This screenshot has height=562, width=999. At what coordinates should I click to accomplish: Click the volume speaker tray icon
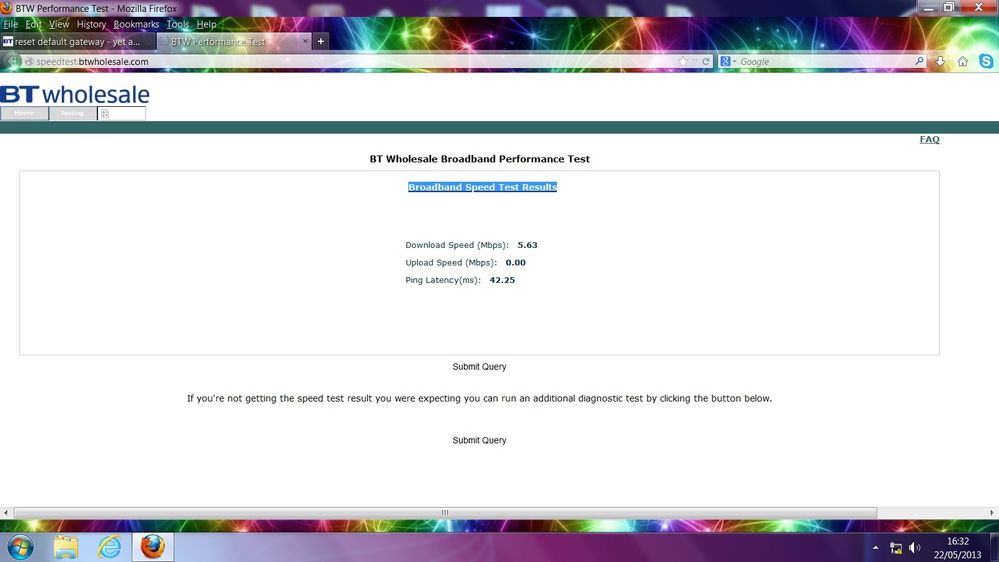915,547
